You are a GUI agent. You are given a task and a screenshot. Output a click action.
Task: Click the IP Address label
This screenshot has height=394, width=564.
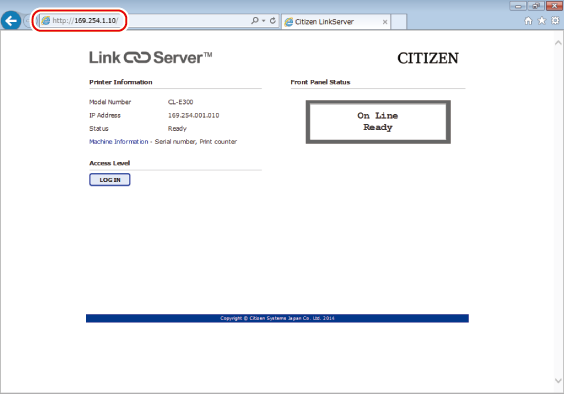pos(105,115)
